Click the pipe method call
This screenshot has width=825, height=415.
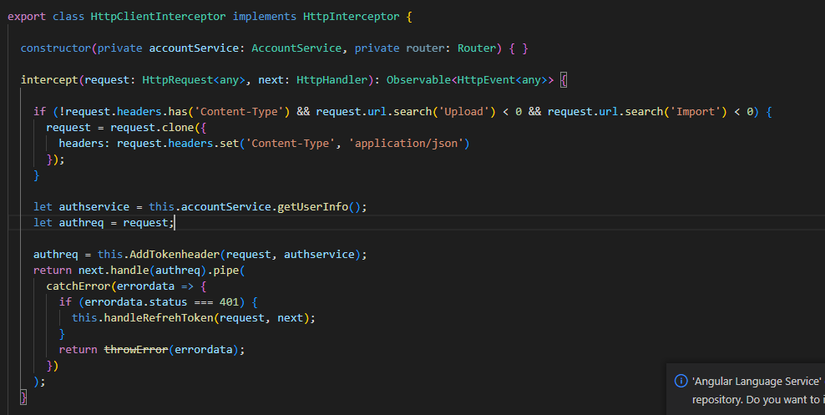coord(226,270)
